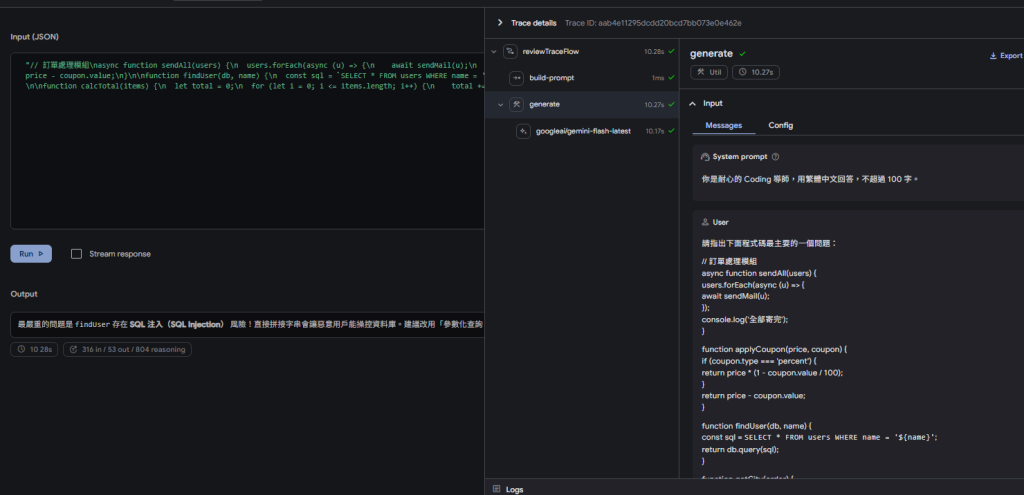Viewport: 1024px width, 495px height.
Task: Click the build-prompt step icon
Action: [516, 78]
